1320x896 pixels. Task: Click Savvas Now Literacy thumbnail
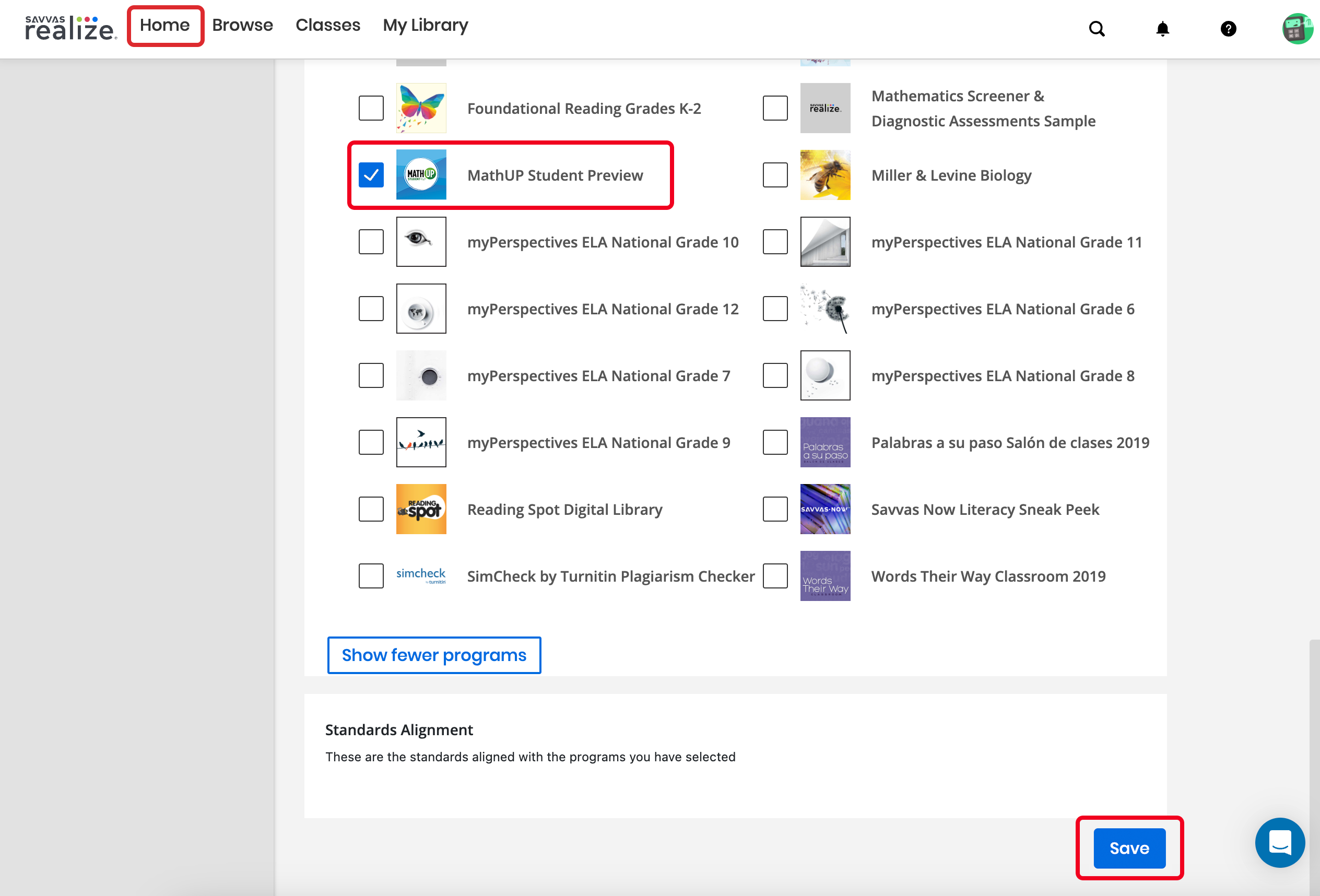[x=824, y=509]
